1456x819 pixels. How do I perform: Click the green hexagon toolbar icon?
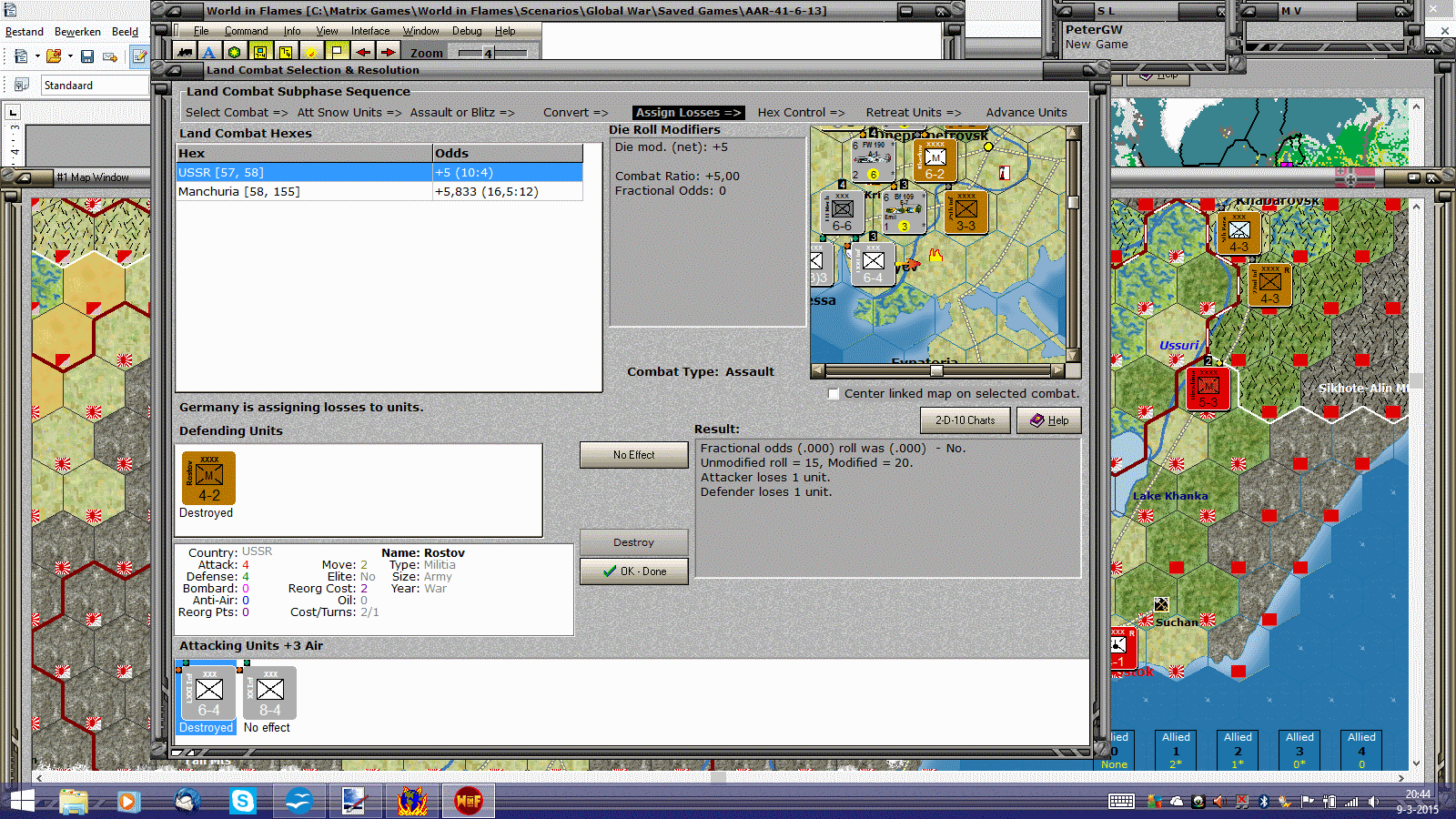(x=235, y=53)
